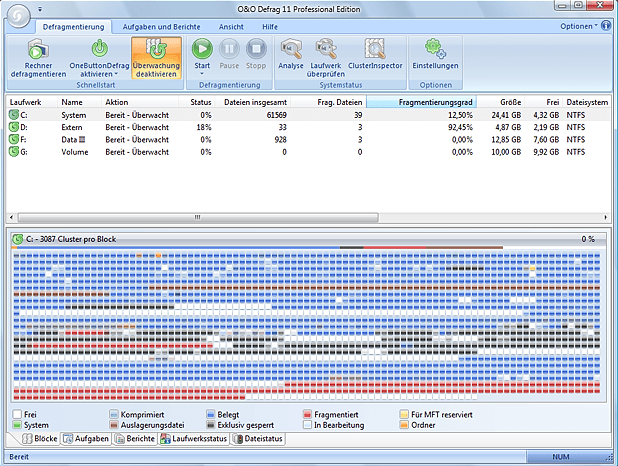Click the C: drive icon in cluster panel header
618x466 pixels.
[17, 239]
